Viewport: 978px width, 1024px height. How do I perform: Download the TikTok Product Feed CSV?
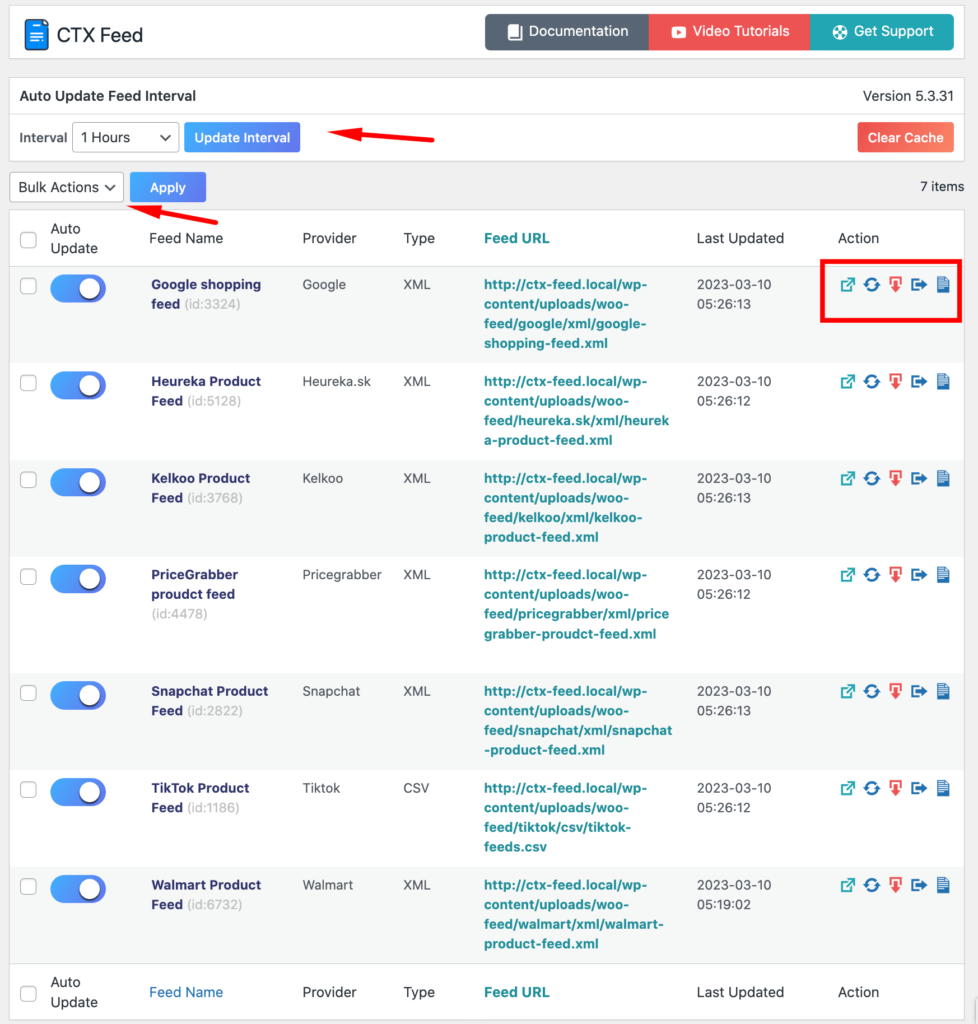(895, 788)
